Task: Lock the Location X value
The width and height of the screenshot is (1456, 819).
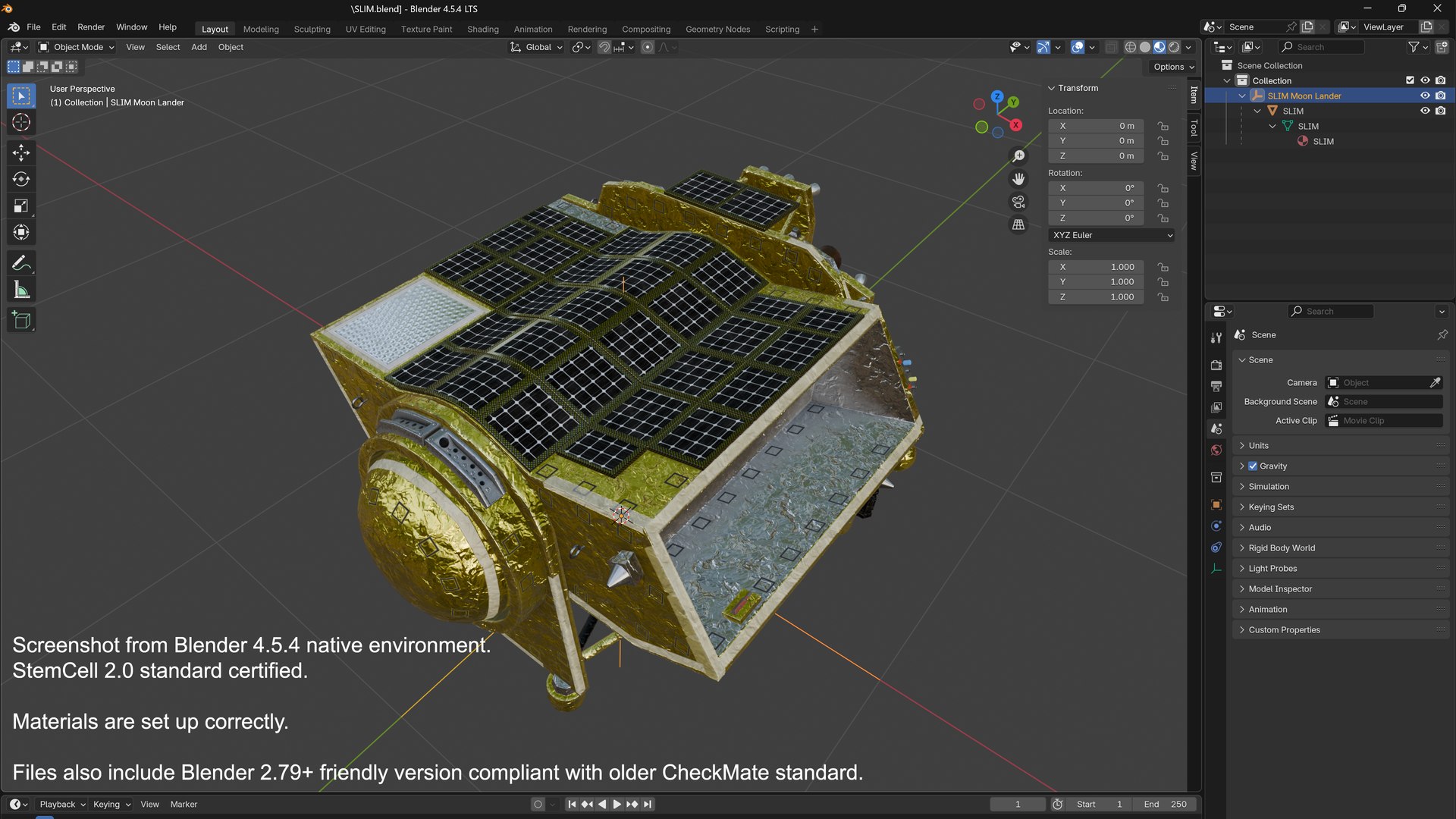Action: click(x=1163, y=126)
